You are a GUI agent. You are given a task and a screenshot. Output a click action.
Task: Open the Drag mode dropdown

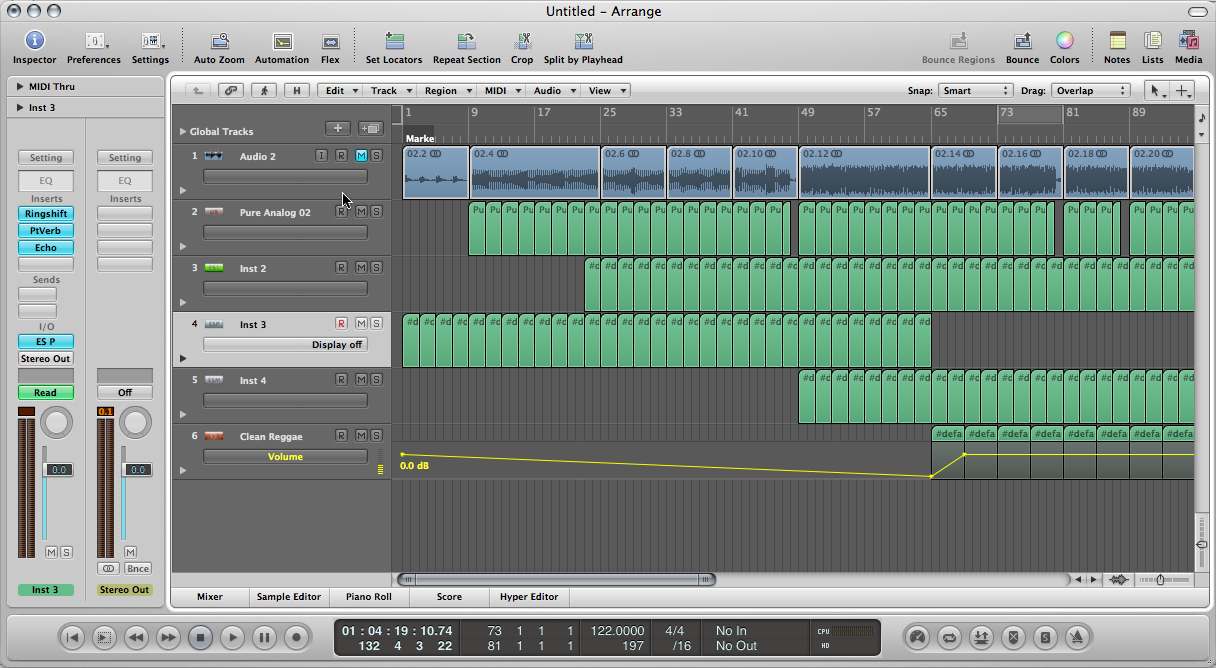click(1090, 90)
